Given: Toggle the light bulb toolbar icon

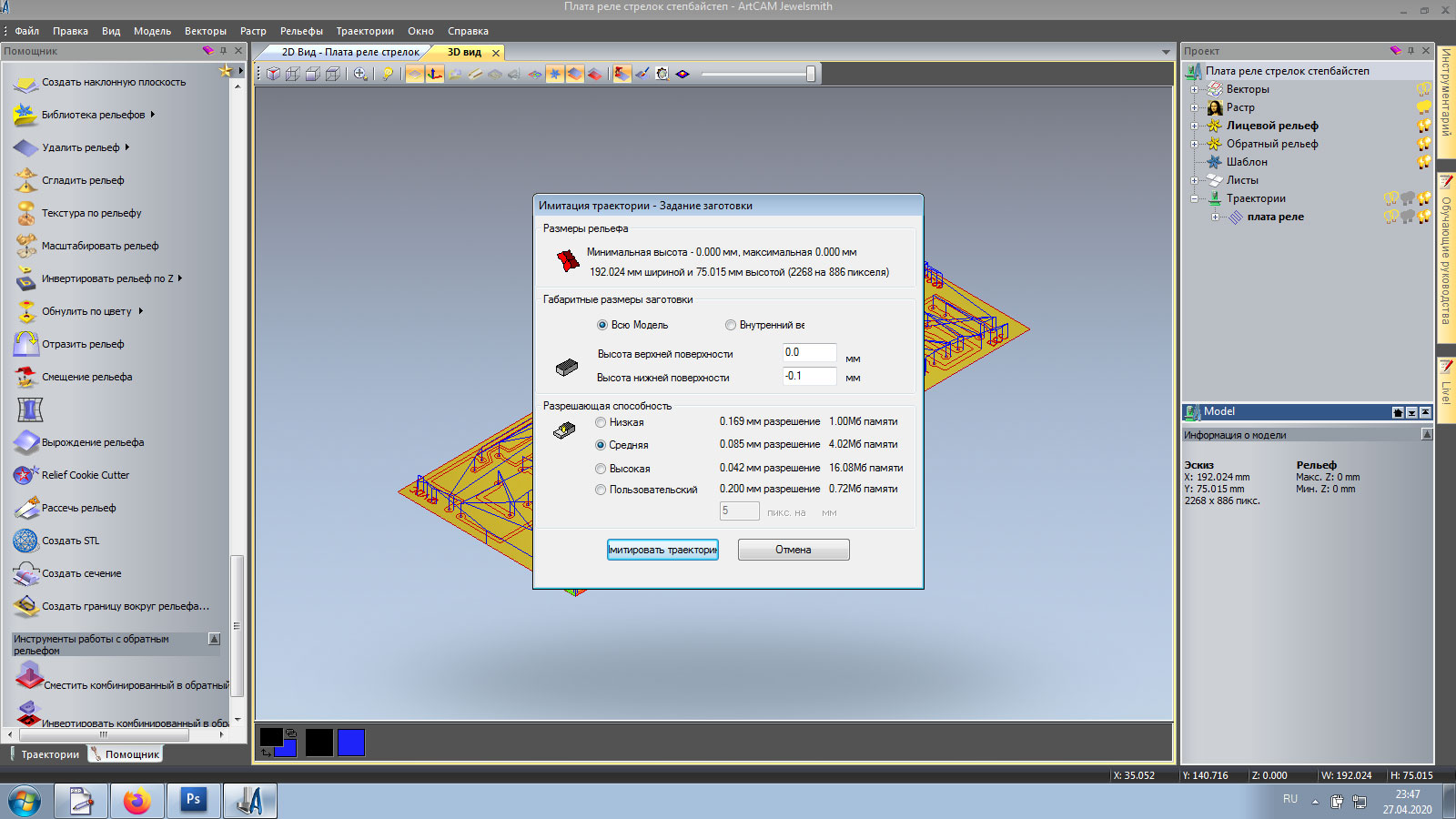Looking at the screenshot, I should click(388, 74).
